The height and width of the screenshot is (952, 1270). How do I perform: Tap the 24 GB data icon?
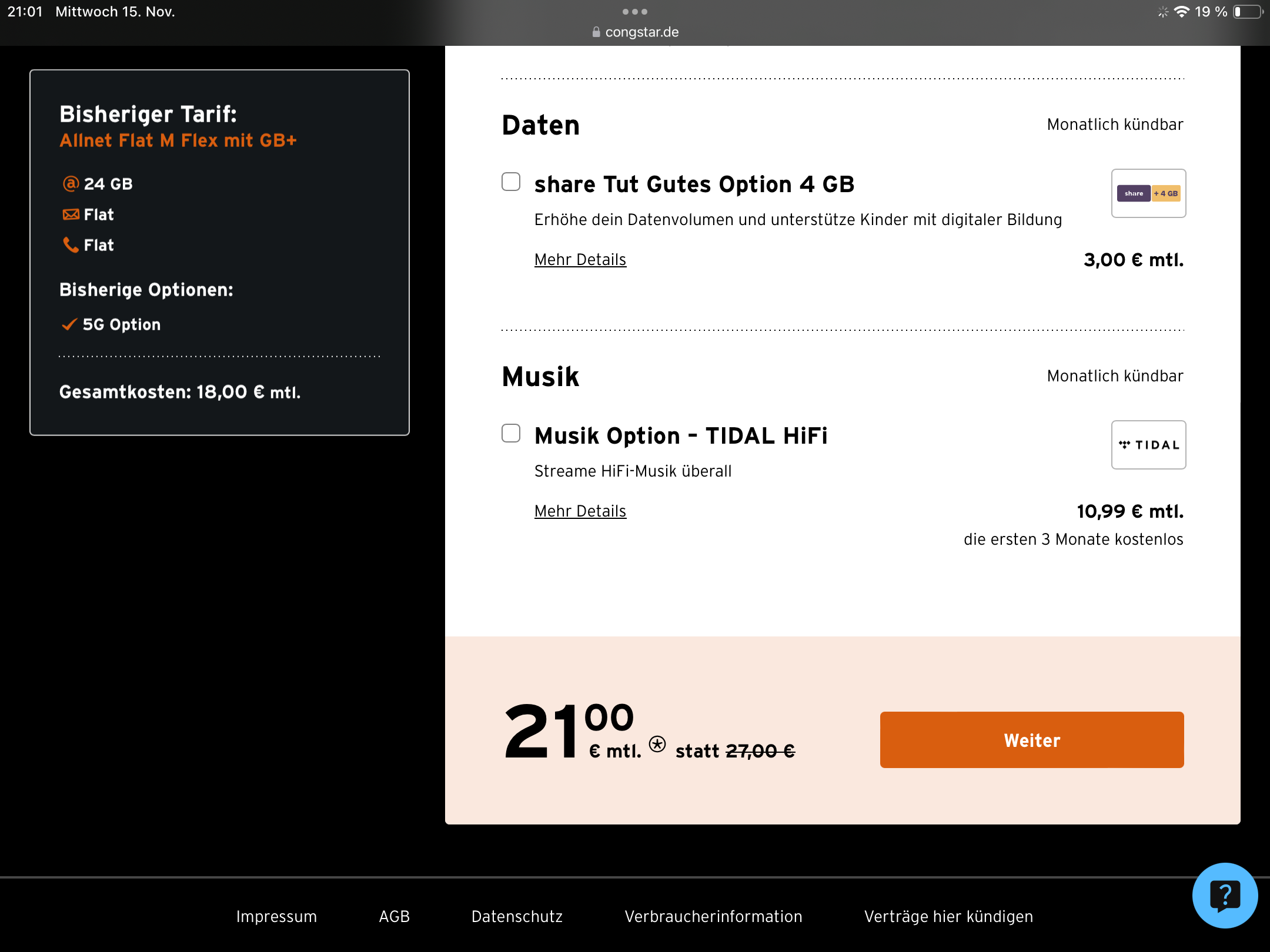click(x=71, y=184)
